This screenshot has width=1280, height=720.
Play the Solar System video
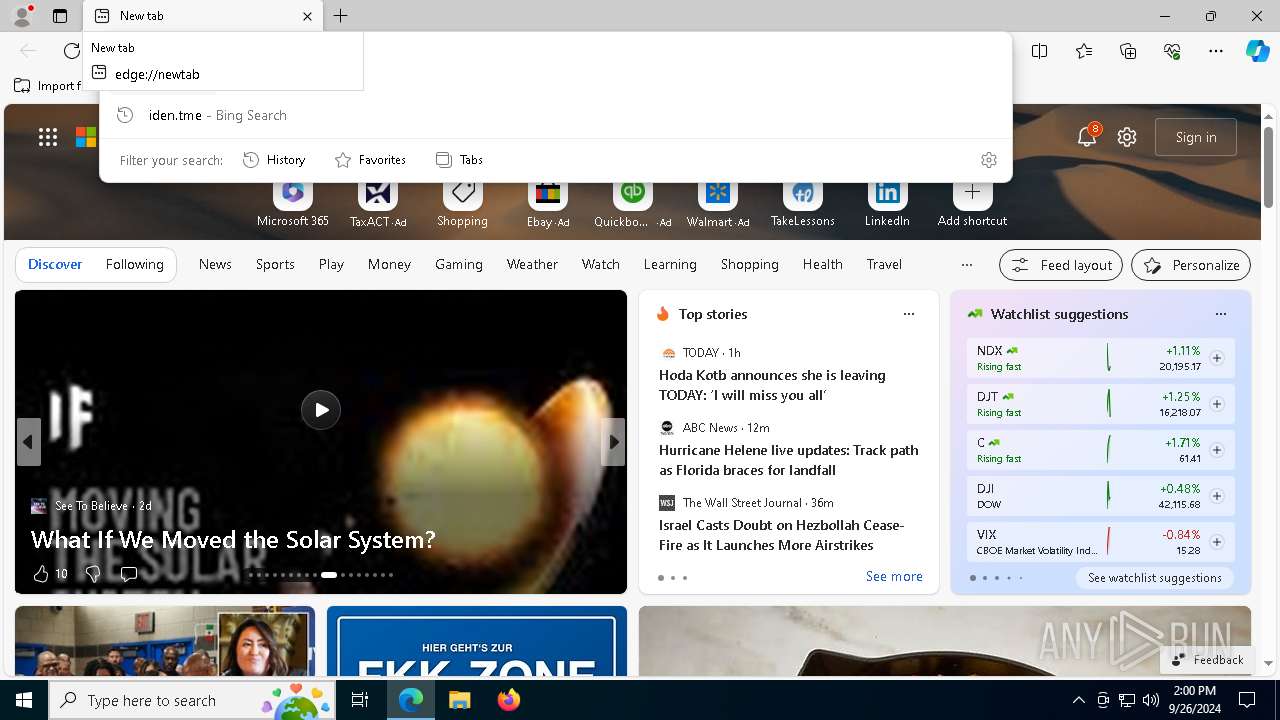coord(321,410)
